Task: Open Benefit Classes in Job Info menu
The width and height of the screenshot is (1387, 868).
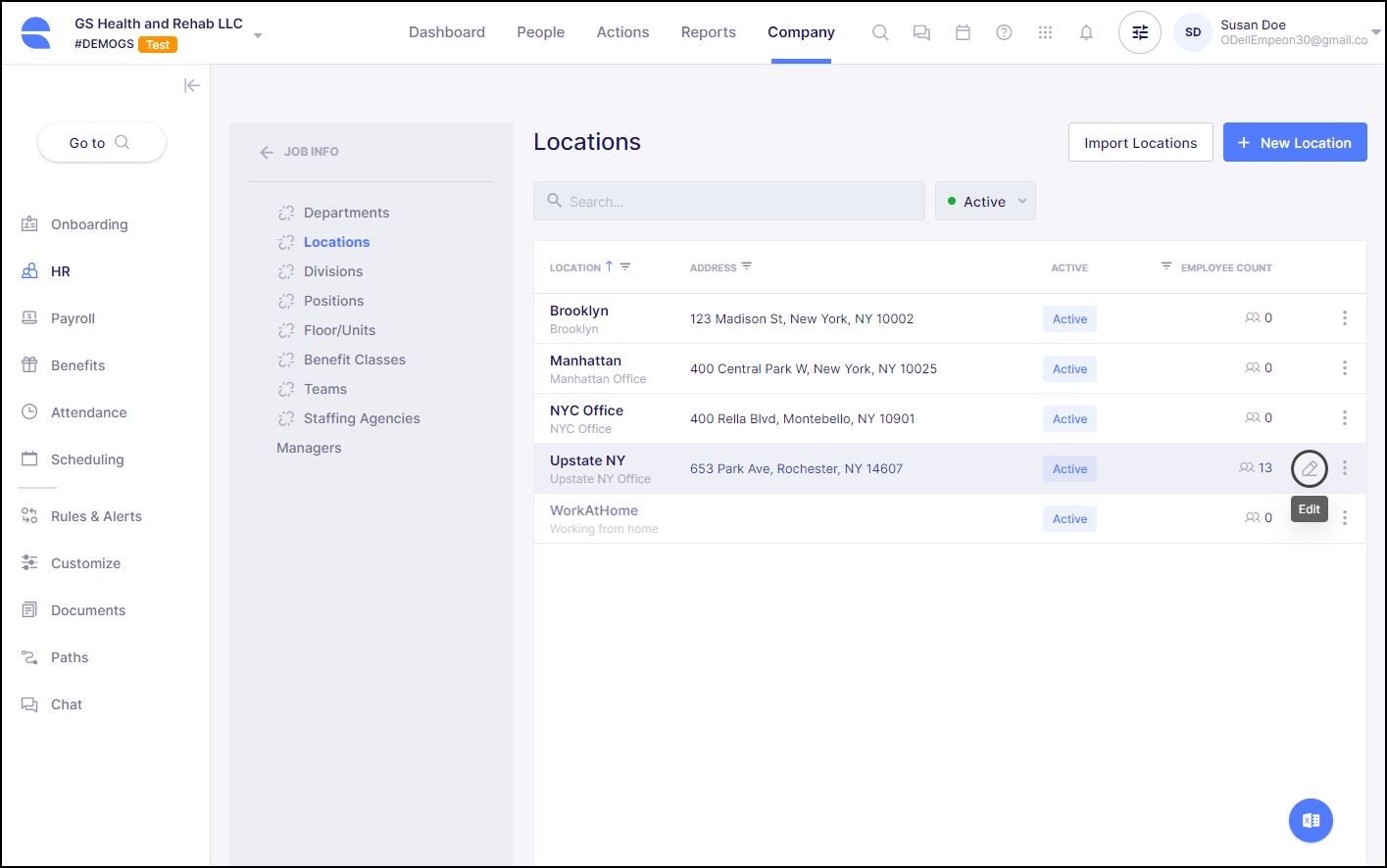Action: (355, 360)
